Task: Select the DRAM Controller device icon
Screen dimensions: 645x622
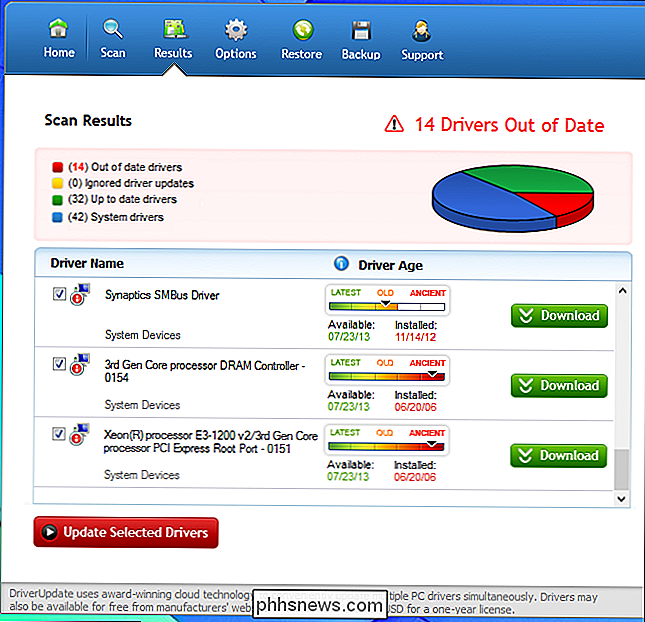Action: (80, 364)
